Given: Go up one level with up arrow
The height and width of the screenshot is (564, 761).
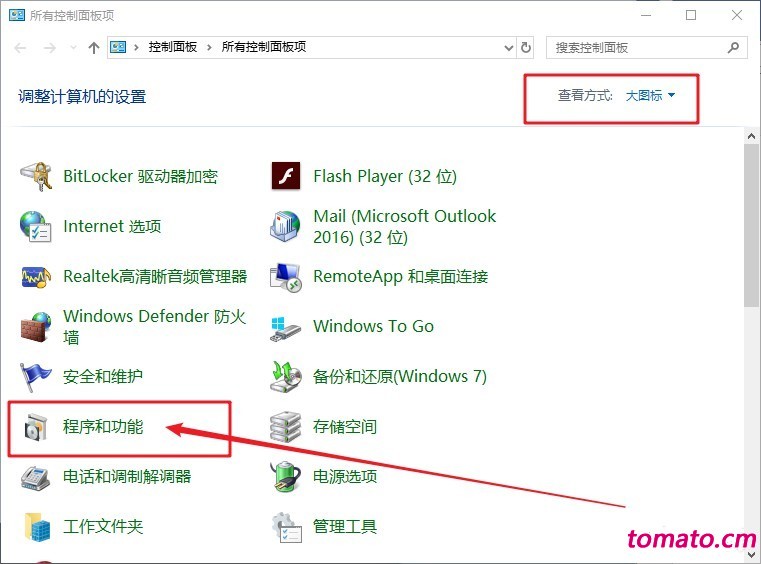Looking at the screenshot, I should [x=94, y=48].
